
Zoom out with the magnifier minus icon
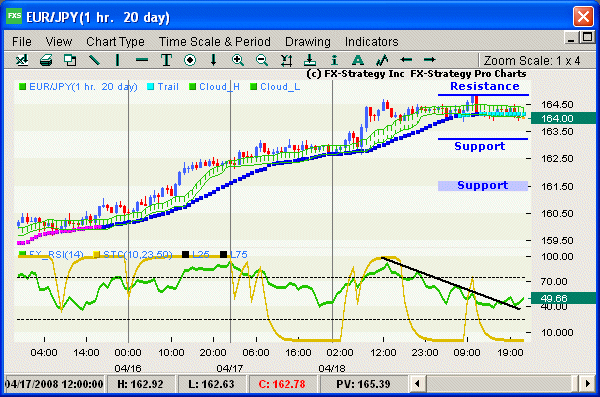(262, 60)
